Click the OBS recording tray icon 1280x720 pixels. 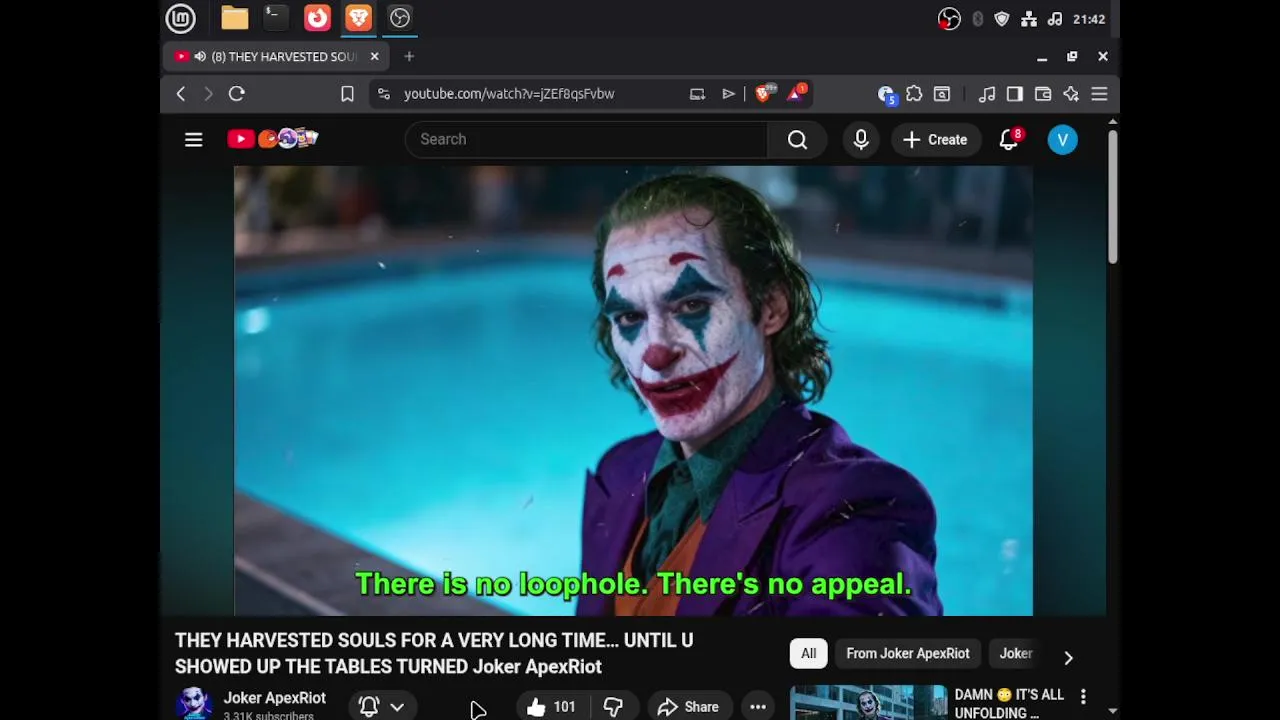pos(949,19)
